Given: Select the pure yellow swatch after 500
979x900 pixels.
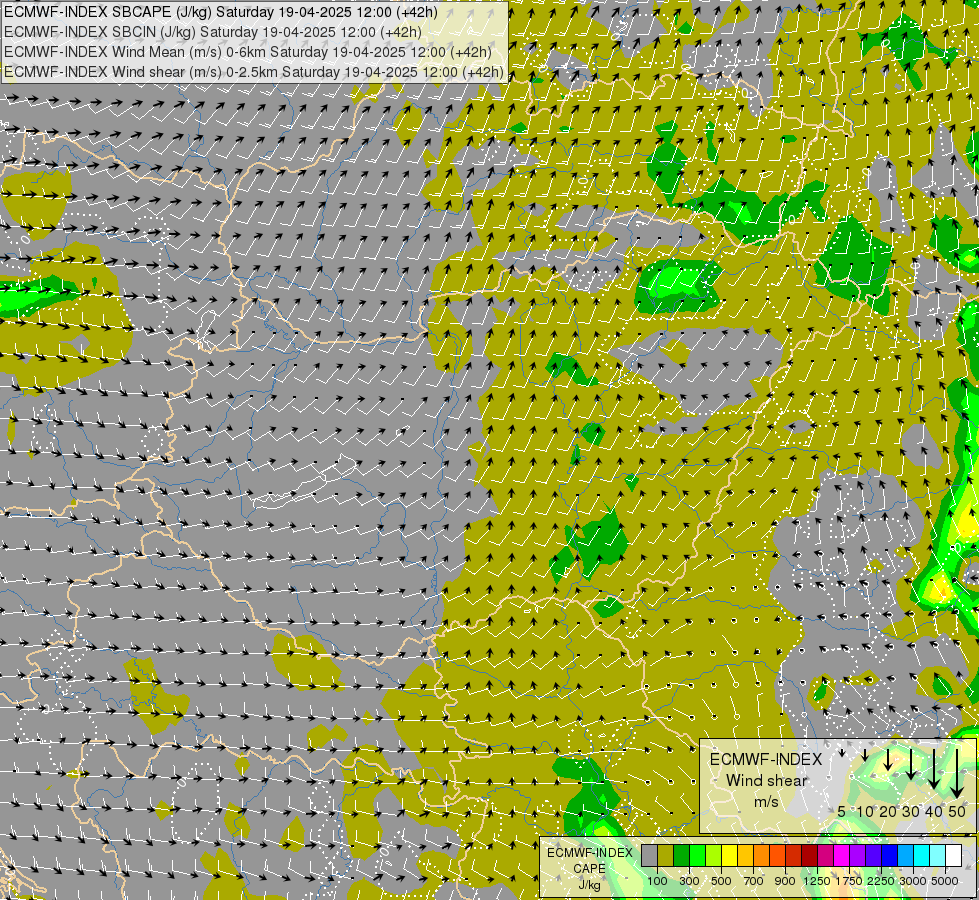Looking at the screenshot, I should coord(729,855).
